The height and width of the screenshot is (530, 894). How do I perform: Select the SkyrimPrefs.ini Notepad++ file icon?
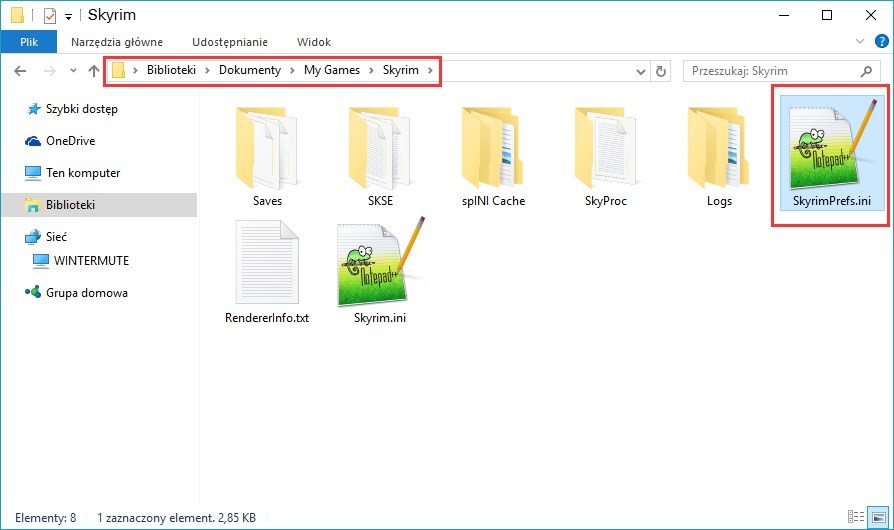click(x=831, y=145)
